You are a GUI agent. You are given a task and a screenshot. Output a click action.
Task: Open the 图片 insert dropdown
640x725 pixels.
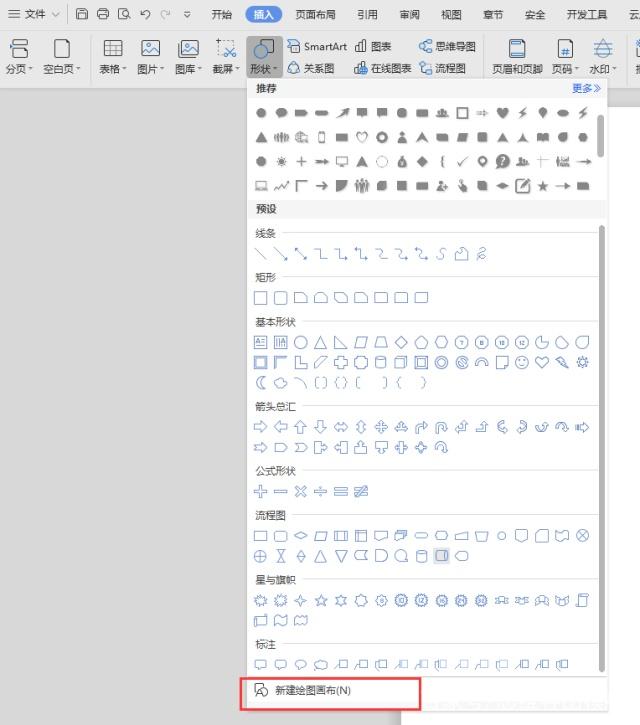pyautogui.click(x=151, y=56)
